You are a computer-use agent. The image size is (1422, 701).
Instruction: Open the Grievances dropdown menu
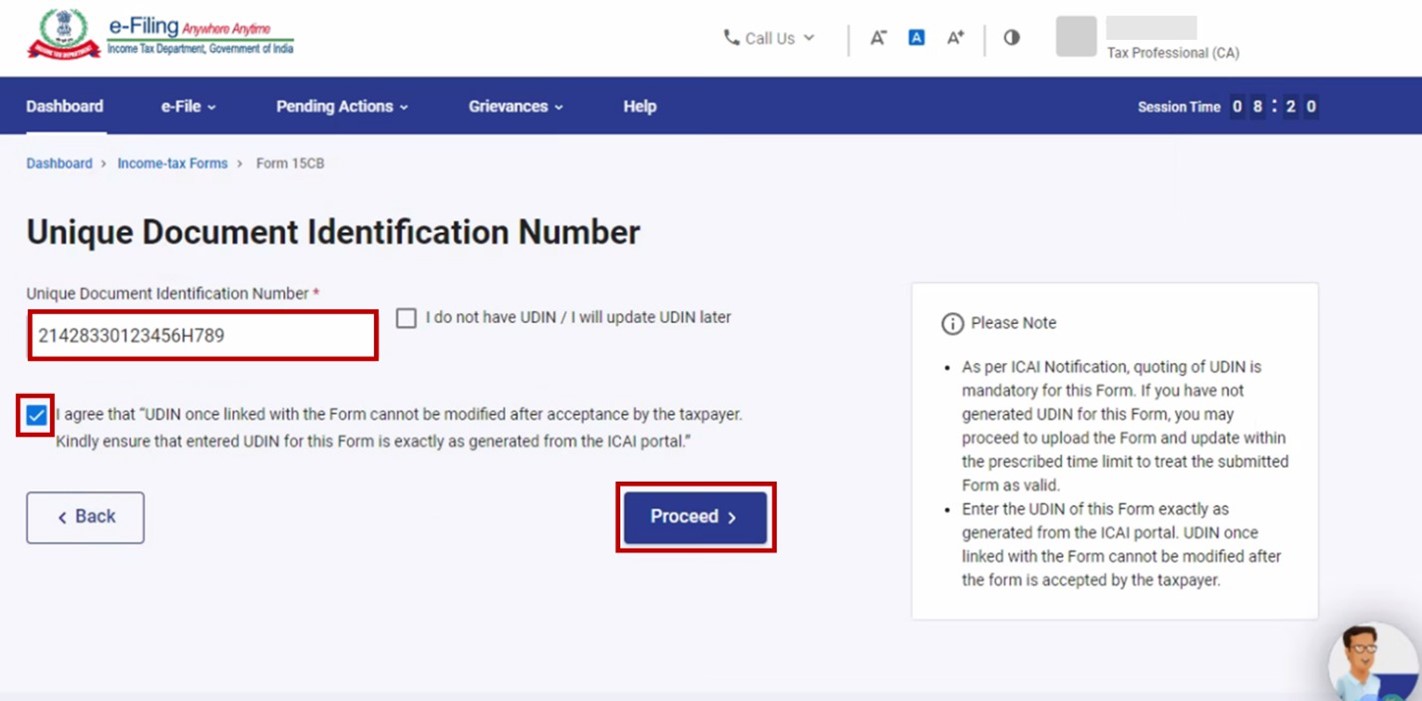(x=515, y=106)
